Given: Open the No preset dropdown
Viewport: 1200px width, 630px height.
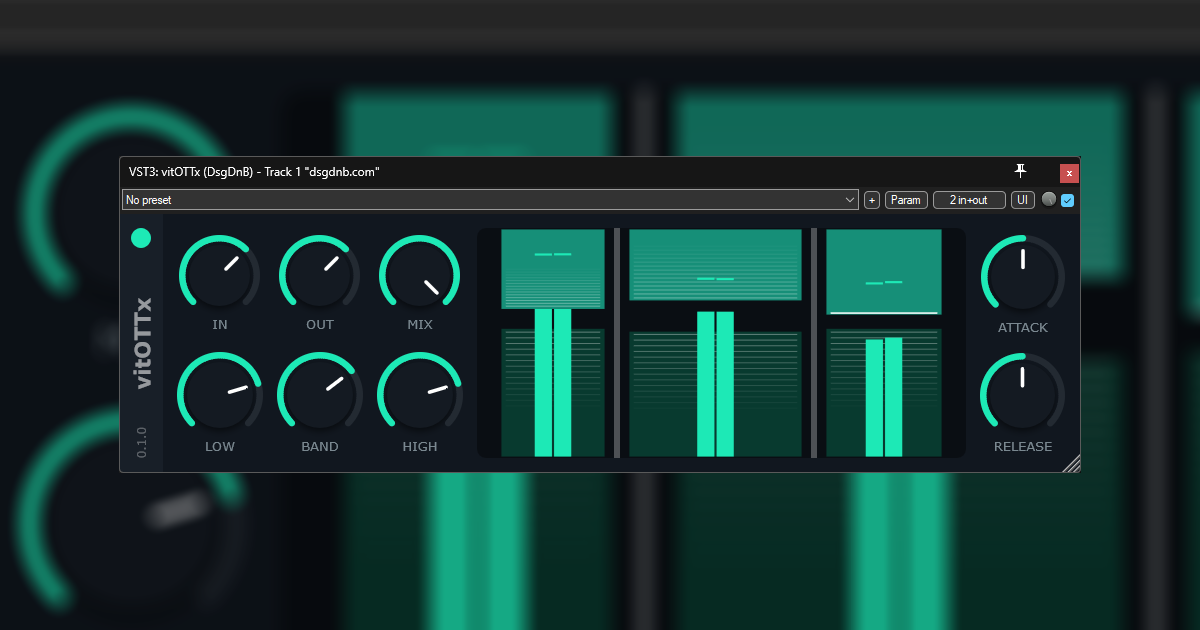Looking at the screenshot, I should click(491, 200).
